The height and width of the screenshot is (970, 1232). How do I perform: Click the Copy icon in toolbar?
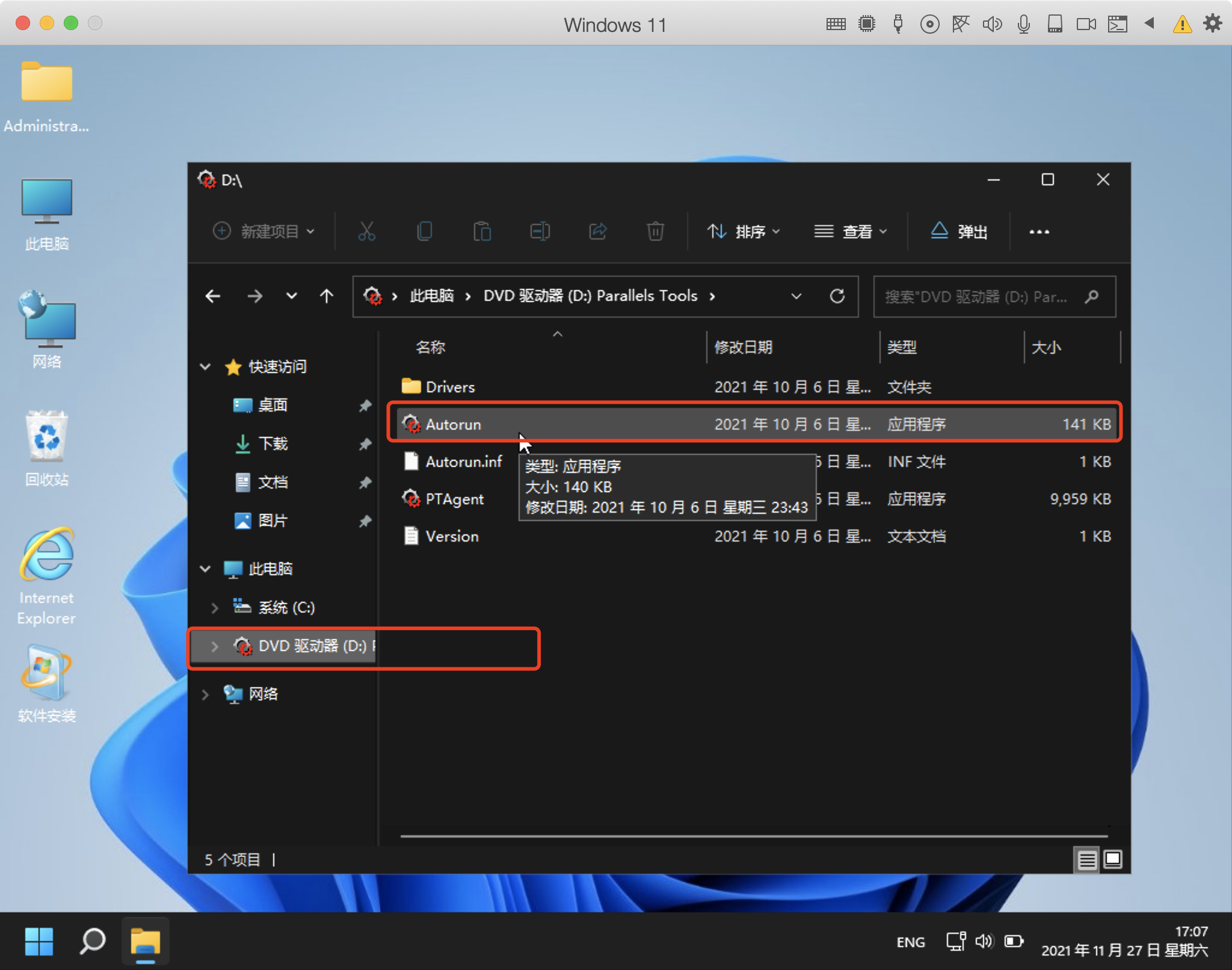(424, 231)
